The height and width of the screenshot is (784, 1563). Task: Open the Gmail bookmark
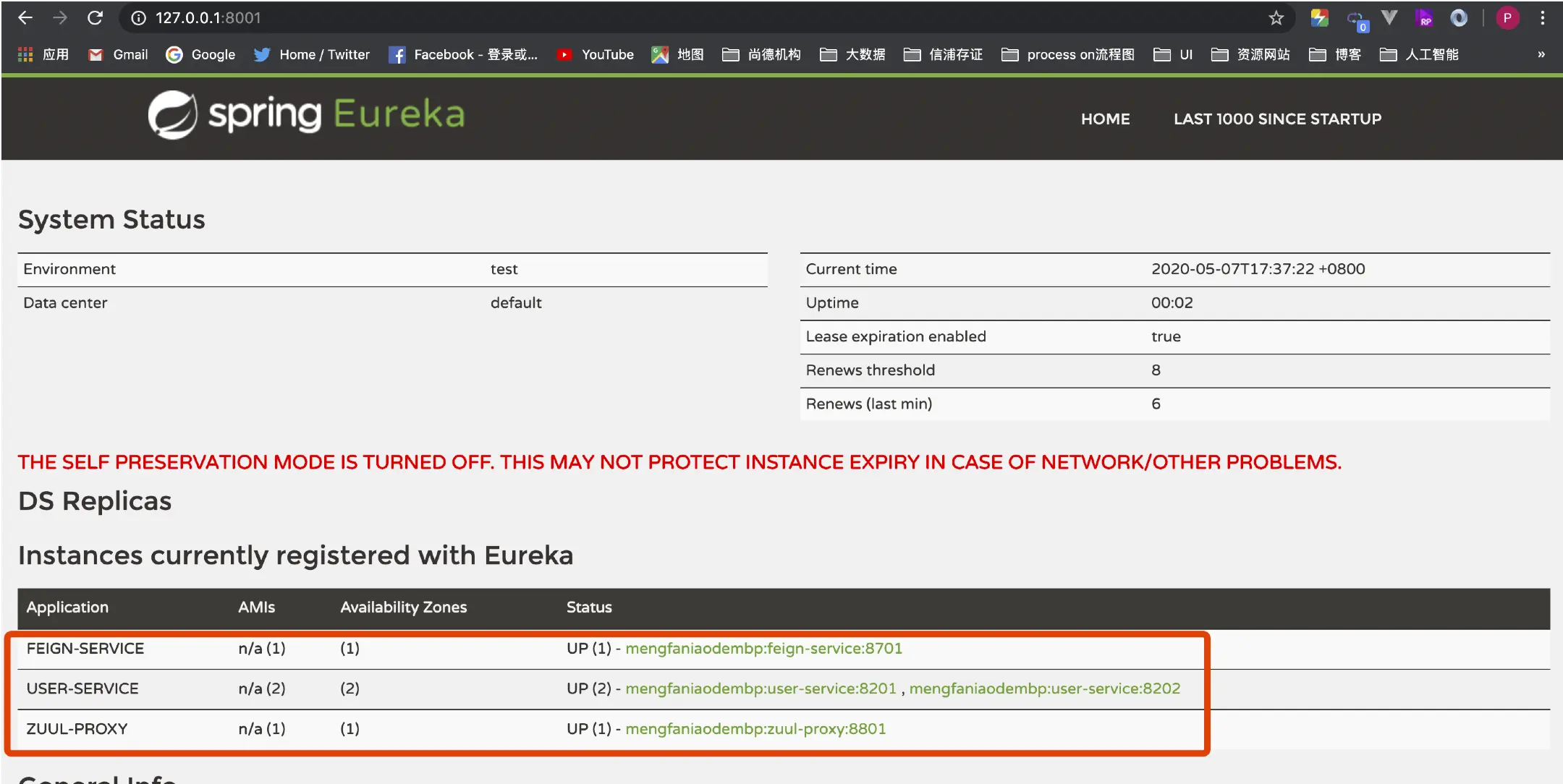click(x=118, y=54)
